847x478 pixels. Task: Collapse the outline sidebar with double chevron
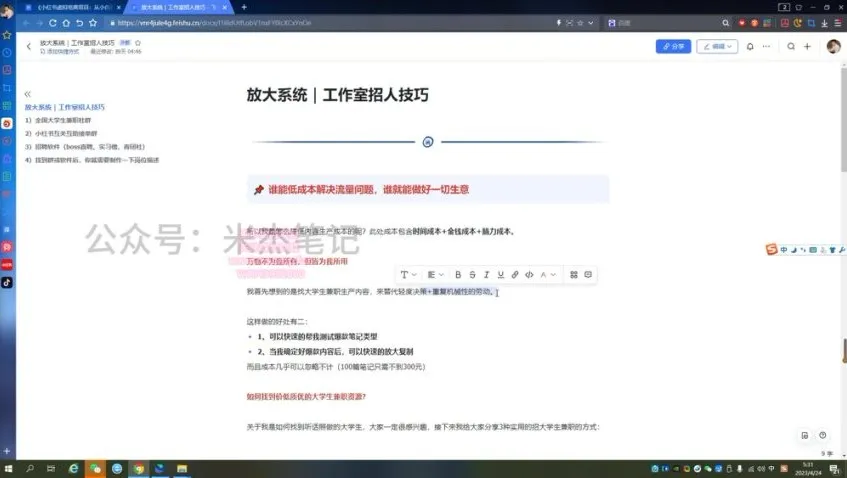[28, 94]
